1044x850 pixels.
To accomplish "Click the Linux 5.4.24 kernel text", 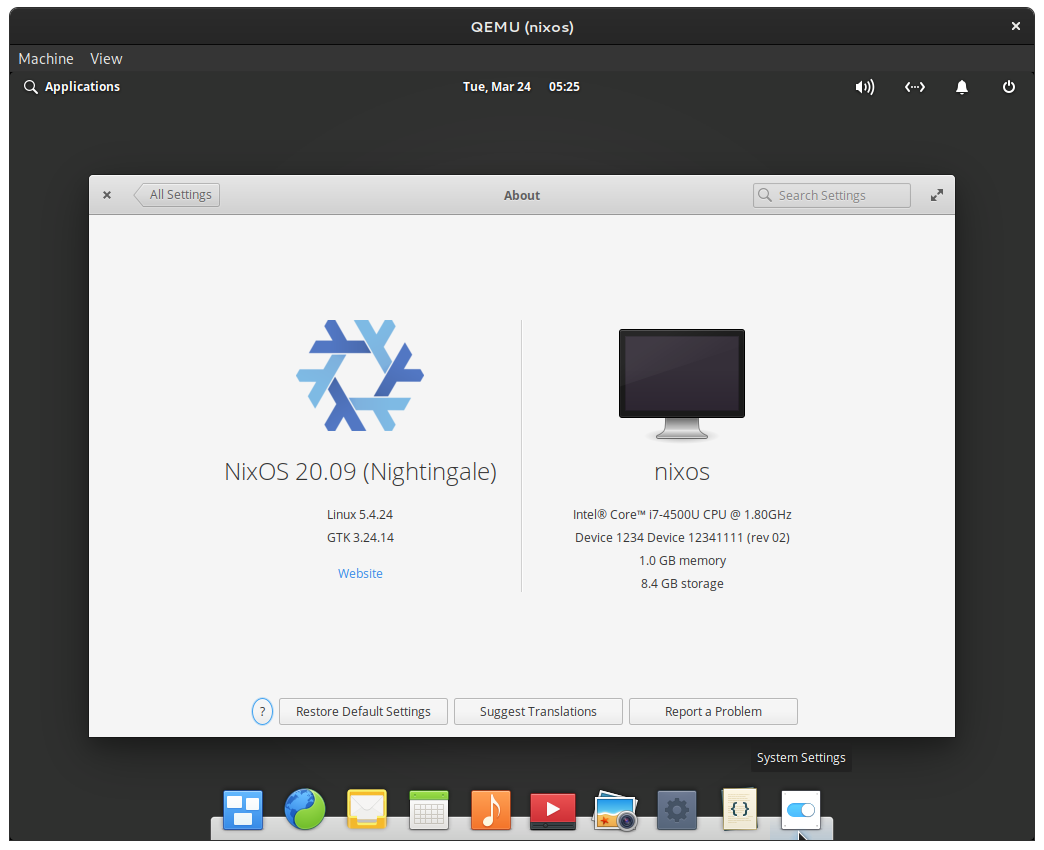I will click(x=360, y=515).
